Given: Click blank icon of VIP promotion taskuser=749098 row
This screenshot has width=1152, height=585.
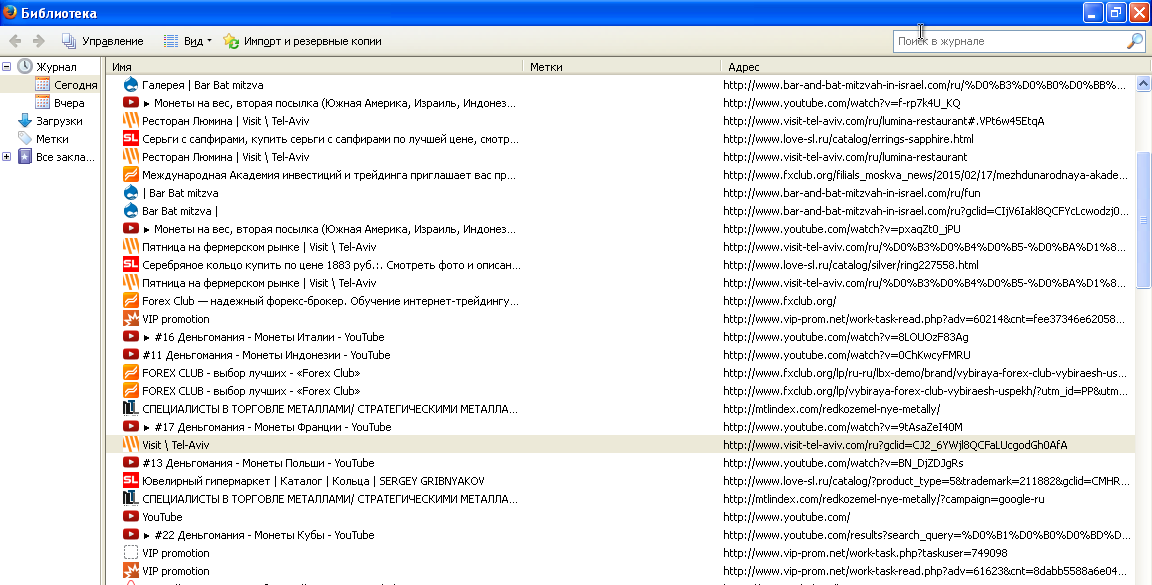Looking at the screenshot, I should click(131, 553).
